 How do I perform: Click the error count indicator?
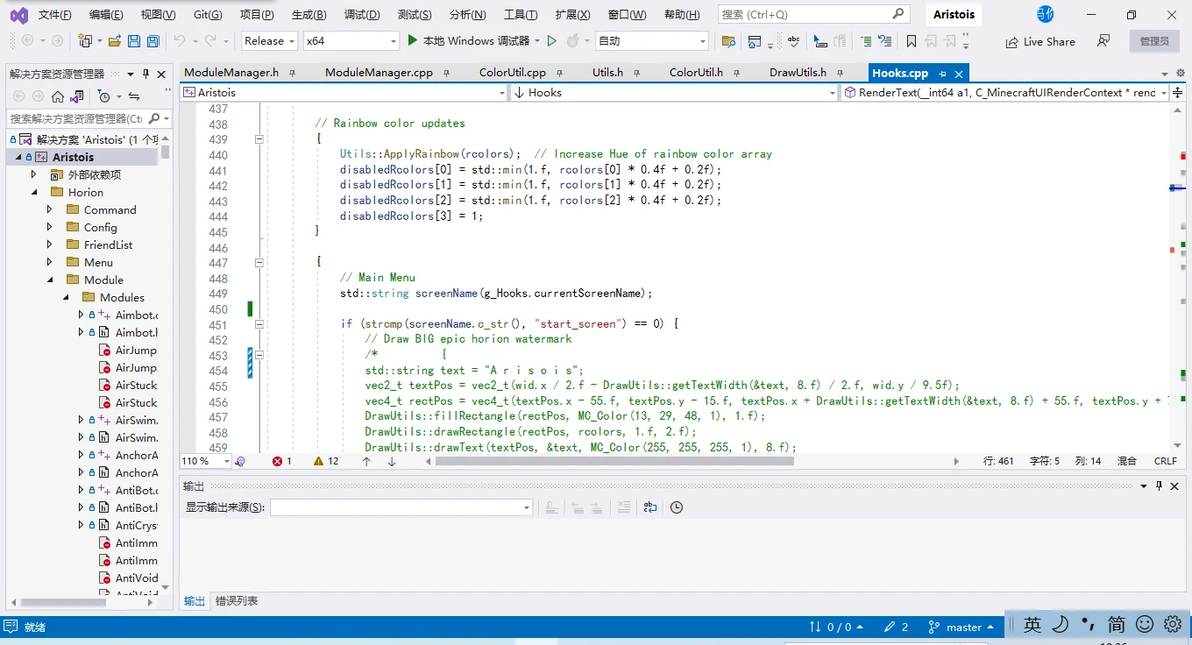click(x=282, y=461)
